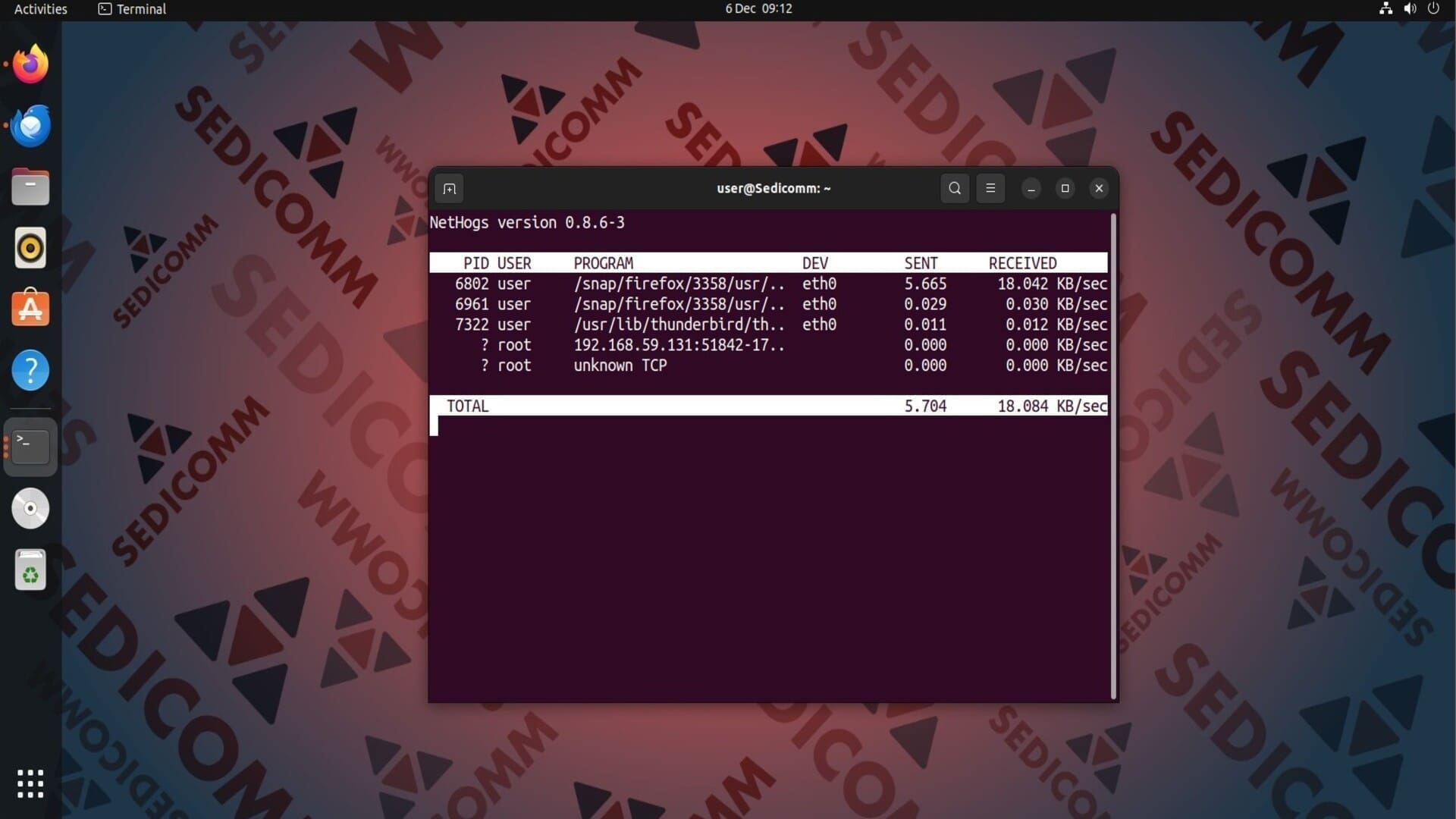Click the network icon in the top bar

[x=1385, y=9]
